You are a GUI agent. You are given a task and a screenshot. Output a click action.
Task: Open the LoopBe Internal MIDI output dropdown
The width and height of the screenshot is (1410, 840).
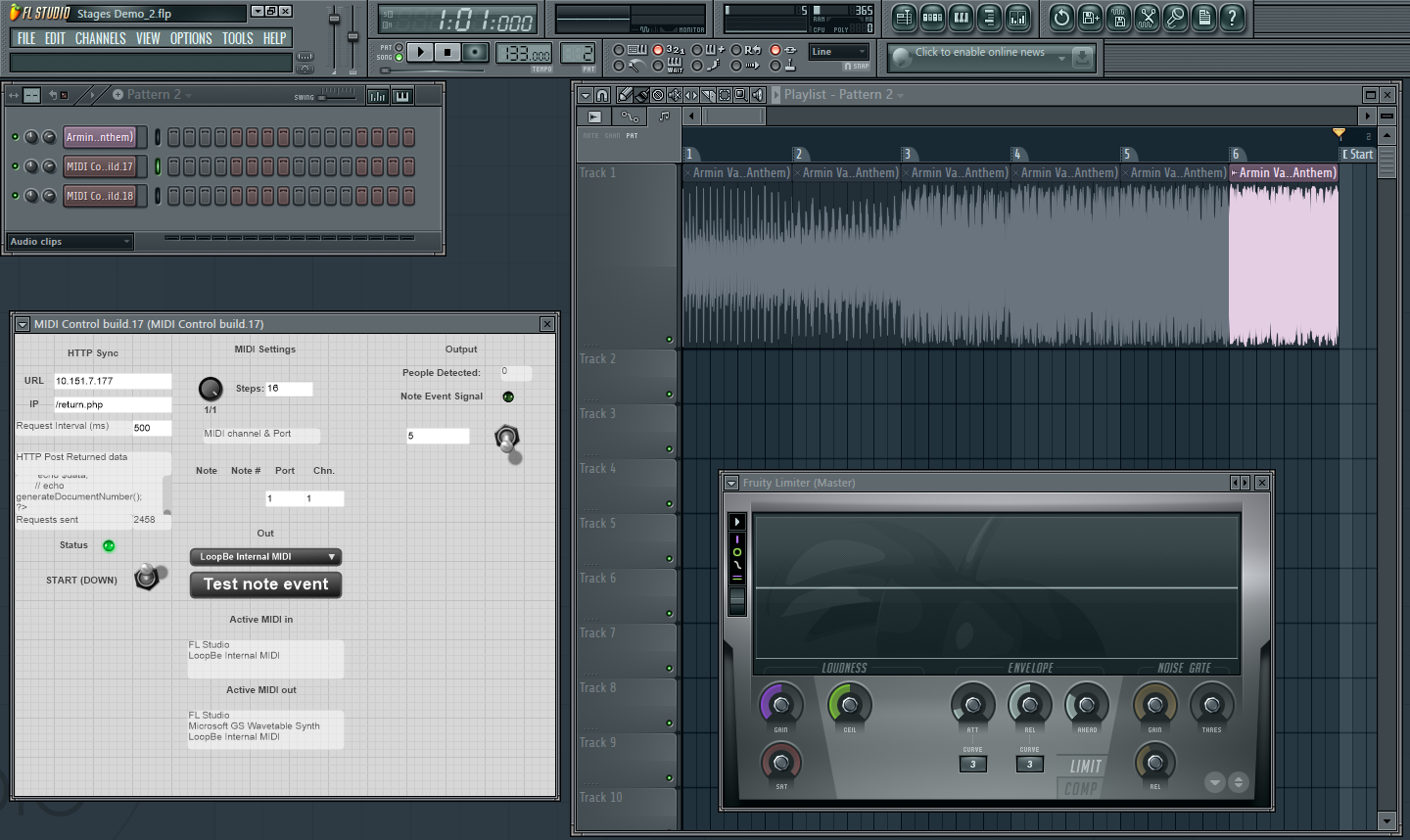coord(265,557)
